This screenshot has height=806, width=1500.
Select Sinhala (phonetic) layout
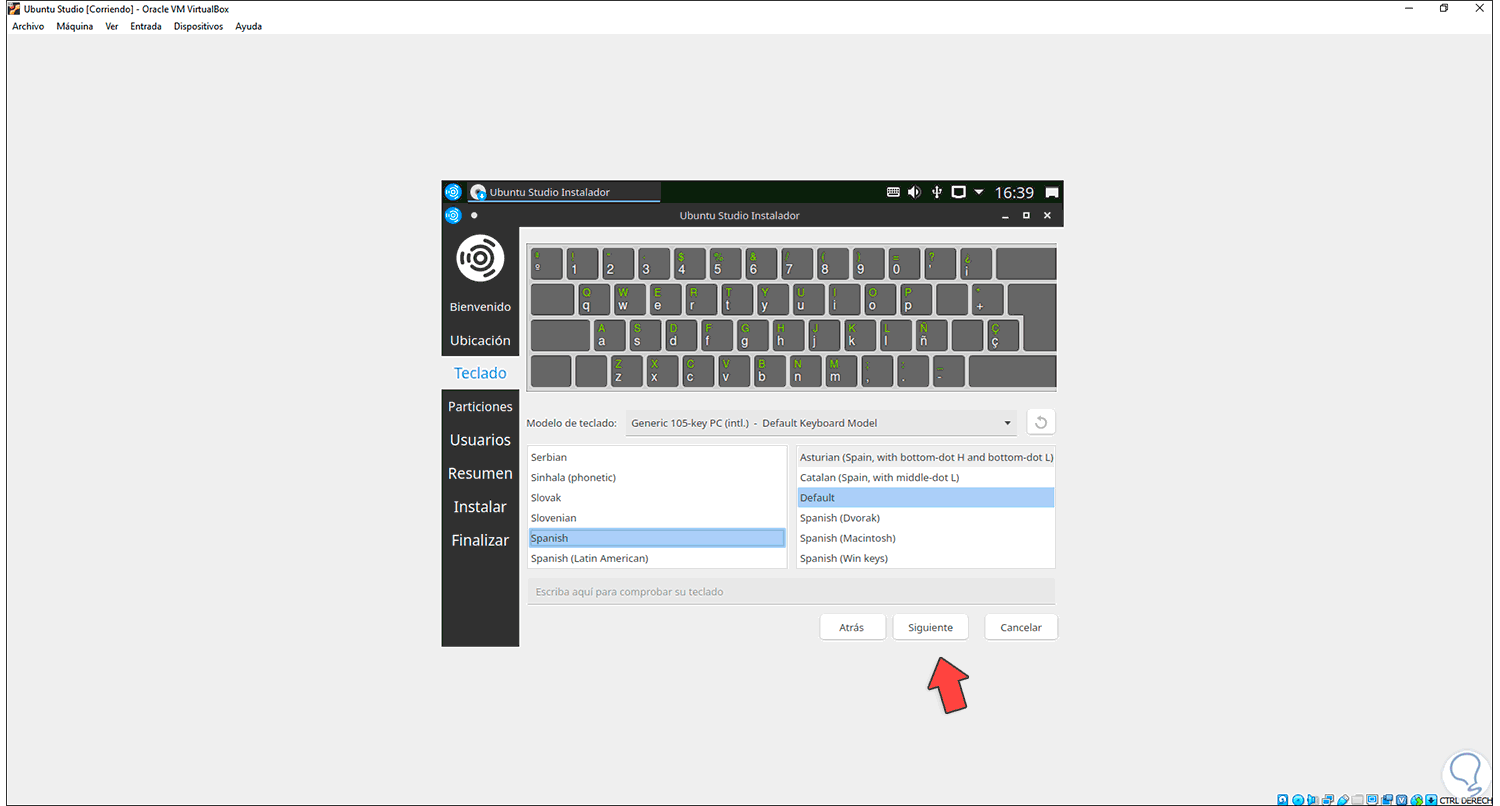(x=657, y=477)
